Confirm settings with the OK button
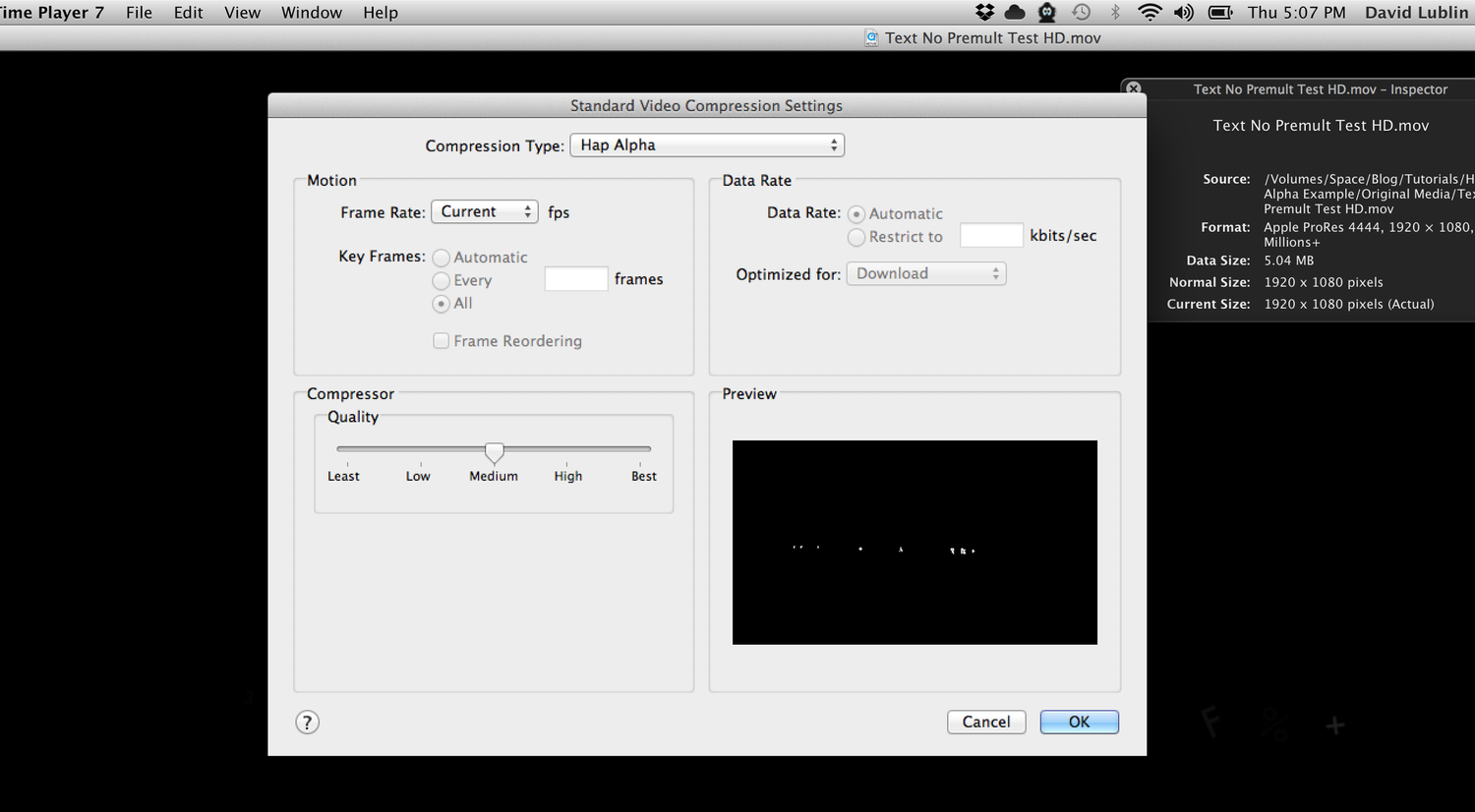This screenshot has height=812, width=1475. [1079, 722]
